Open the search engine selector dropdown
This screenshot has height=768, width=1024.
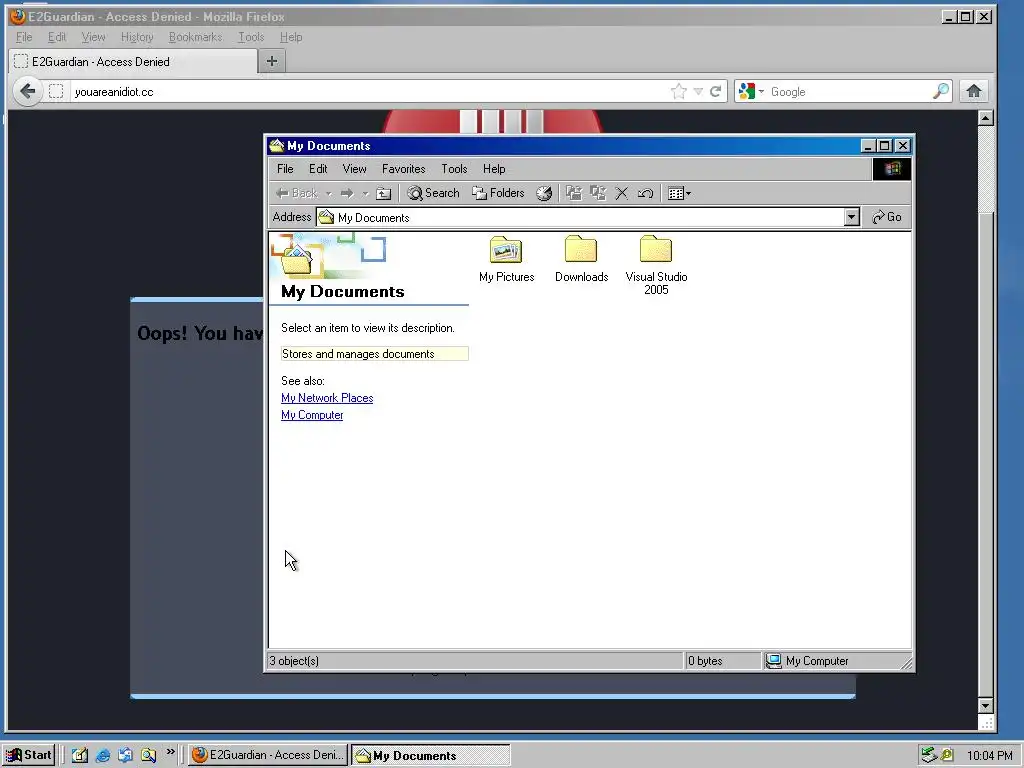(751, 91)
